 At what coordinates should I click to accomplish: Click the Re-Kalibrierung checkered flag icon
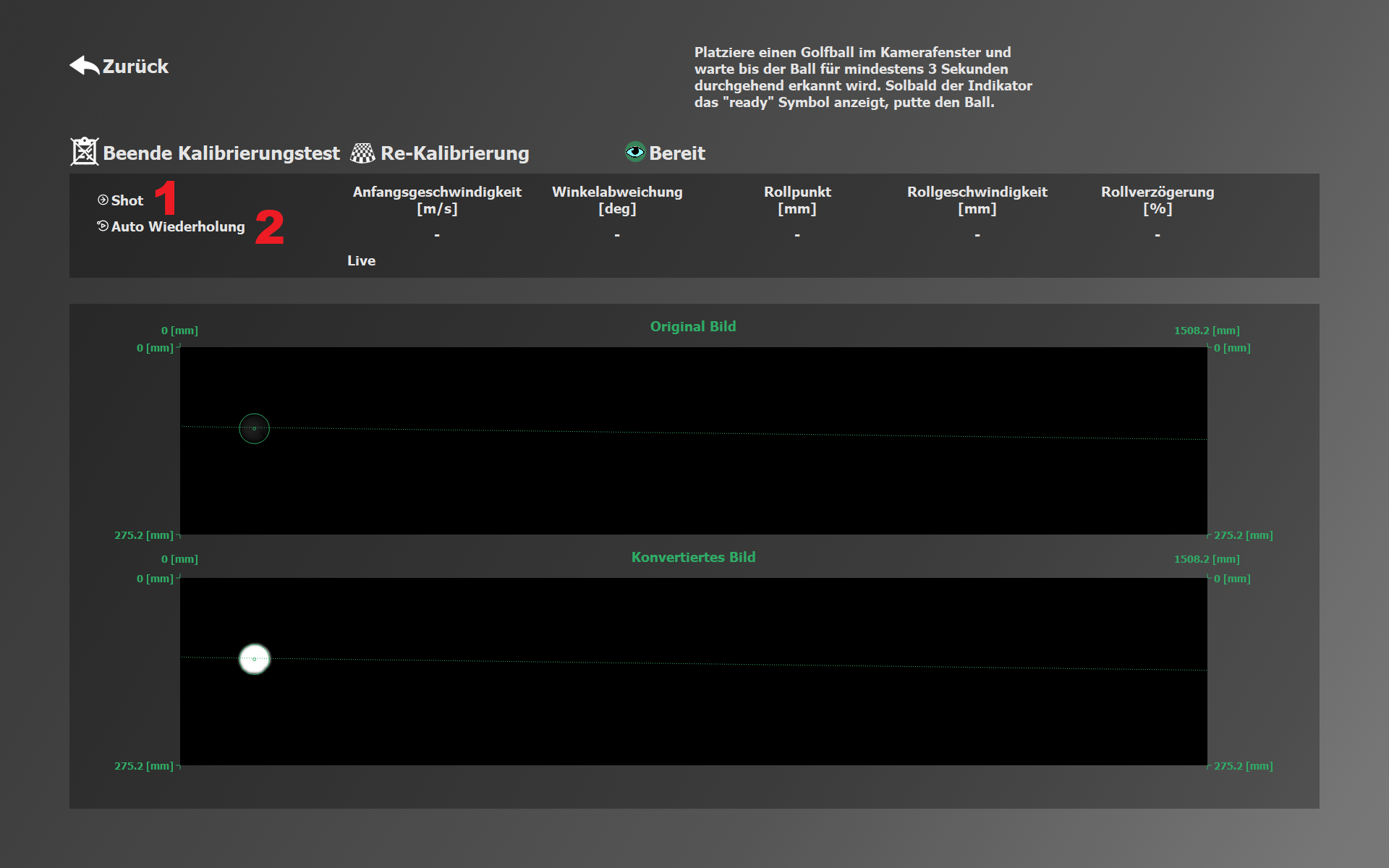tap(362, 153)
